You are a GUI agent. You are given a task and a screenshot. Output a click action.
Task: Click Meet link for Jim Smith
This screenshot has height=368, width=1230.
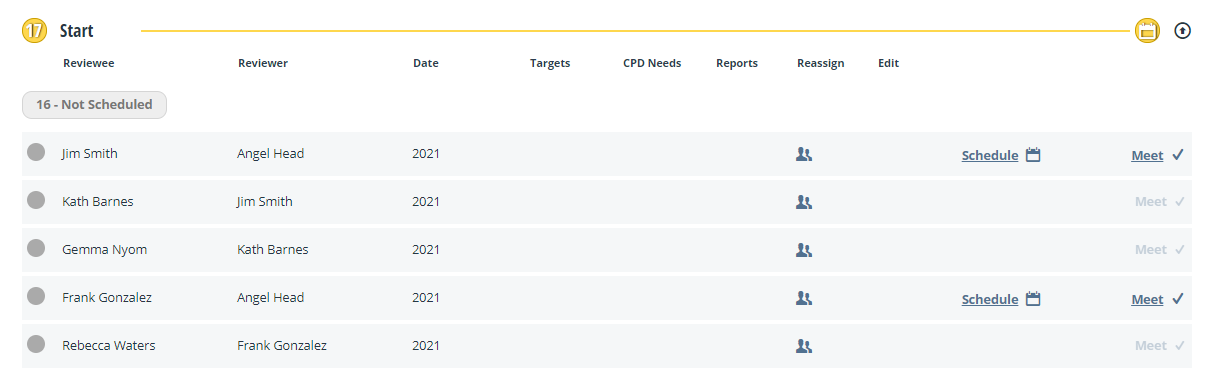1148,155
